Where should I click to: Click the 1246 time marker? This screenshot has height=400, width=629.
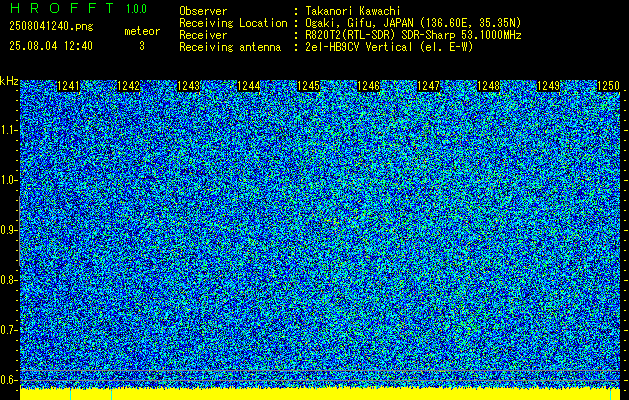(368, 86)
